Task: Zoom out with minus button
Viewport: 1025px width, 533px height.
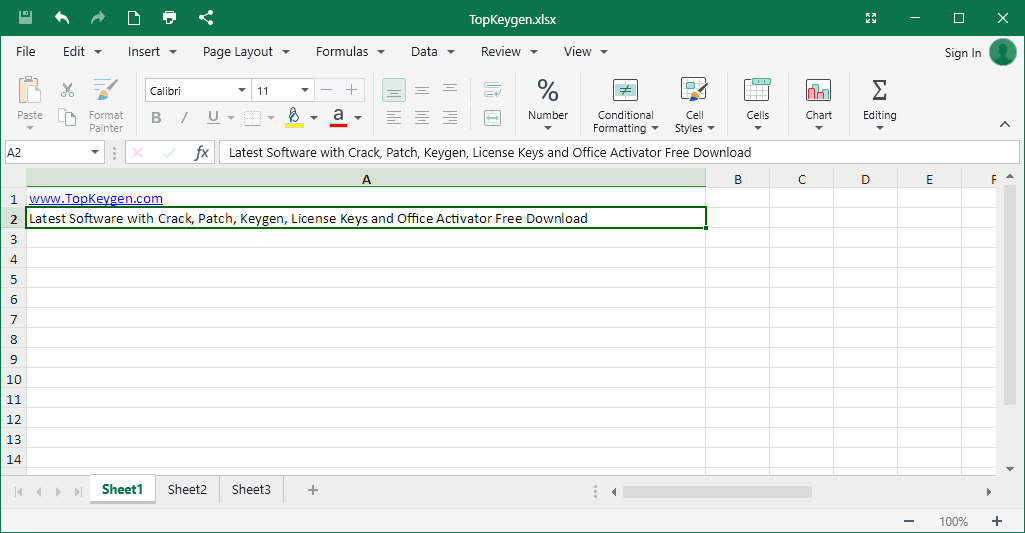Action: click(x=909, y=521)
